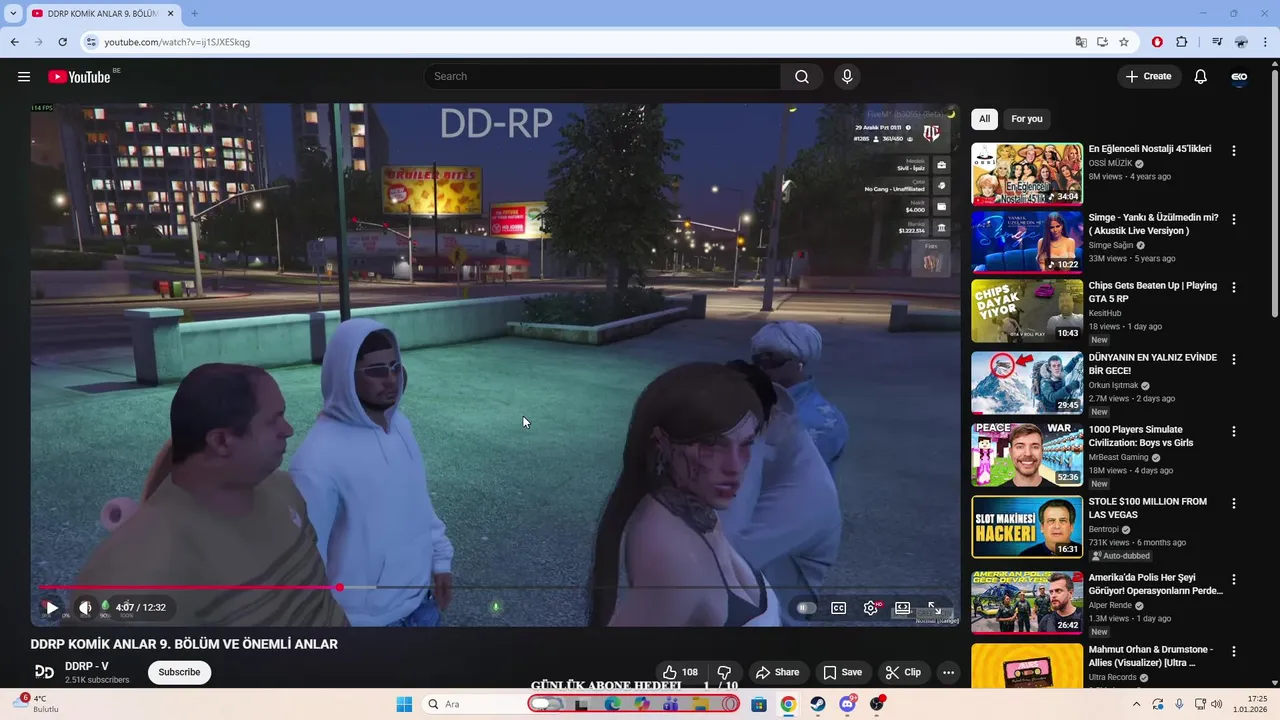Go forward with the browser forward arrow

tap(39, 42)
